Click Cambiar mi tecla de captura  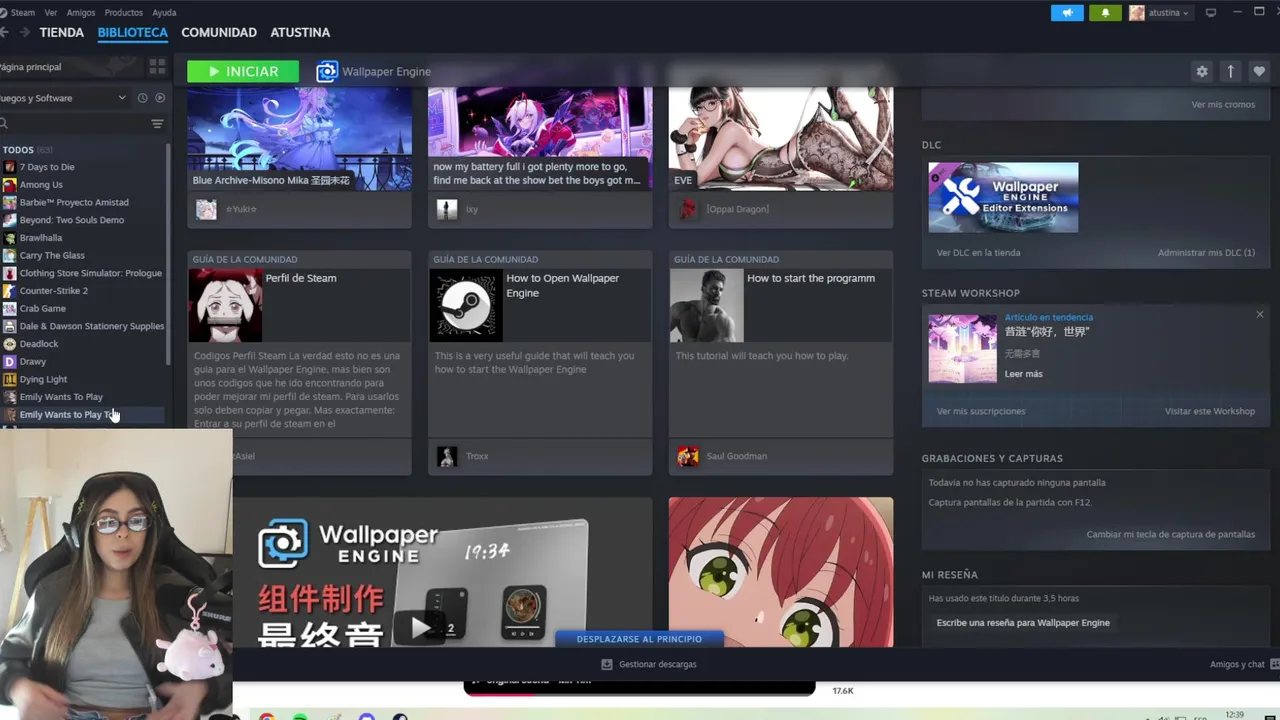(x=1170, y=534)
